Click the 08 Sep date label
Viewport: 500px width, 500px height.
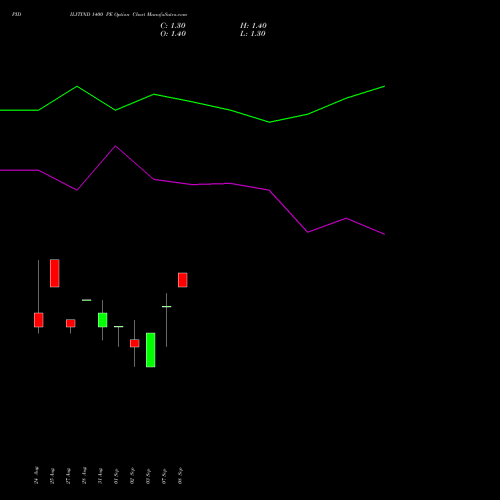[180, 476]
